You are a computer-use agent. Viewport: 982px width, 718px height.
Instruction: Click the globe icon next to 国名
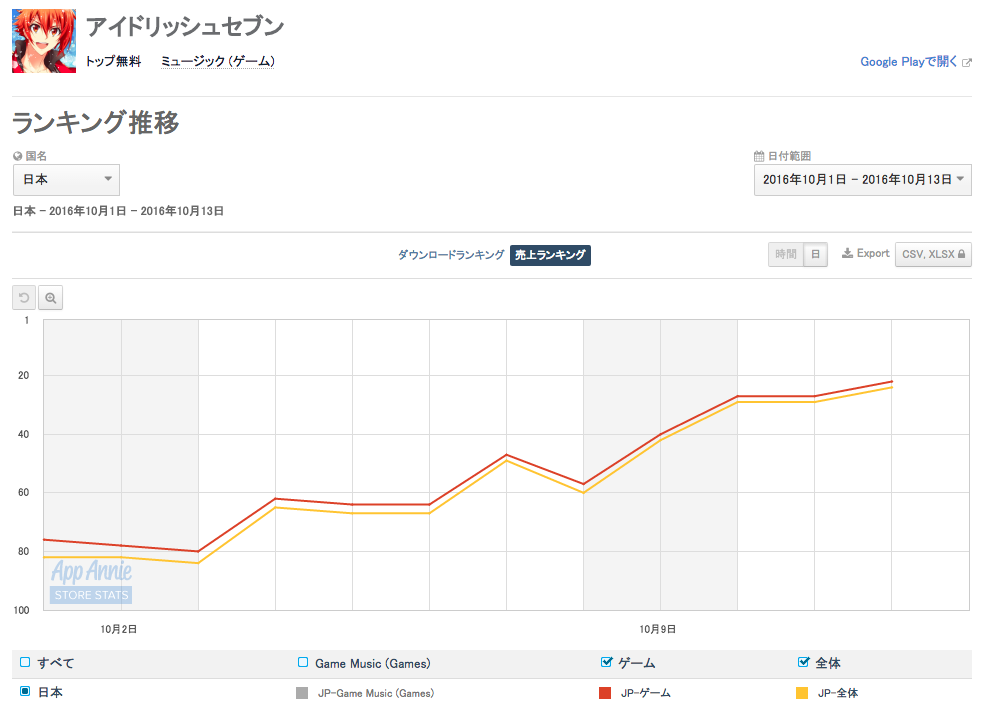pos(18,156)
